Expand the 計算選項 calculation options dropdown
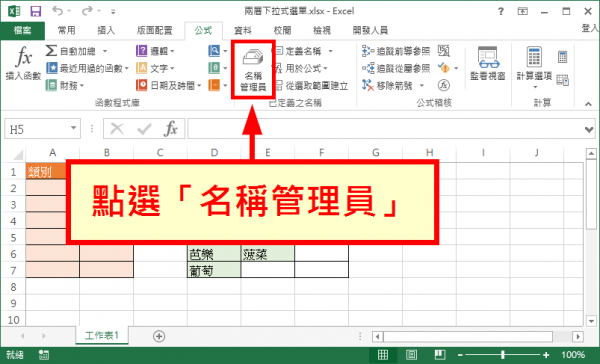The image size is (600, 364). (x=535, y=87)
